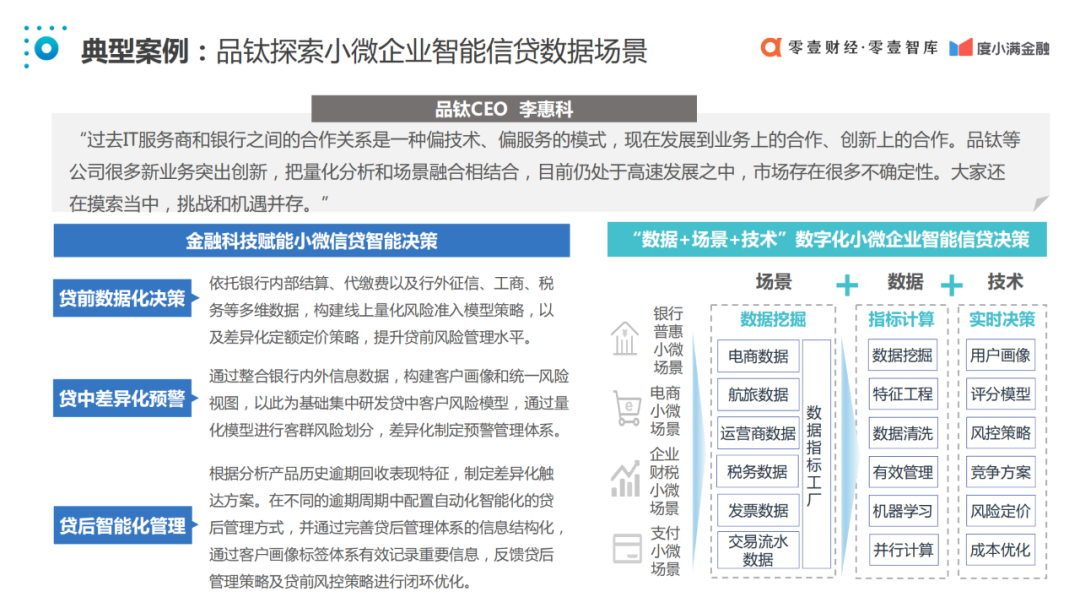Click the 技术 heading text
Image resolution: width=1080 pixels, height=608 pixels.
[1005, 282]
